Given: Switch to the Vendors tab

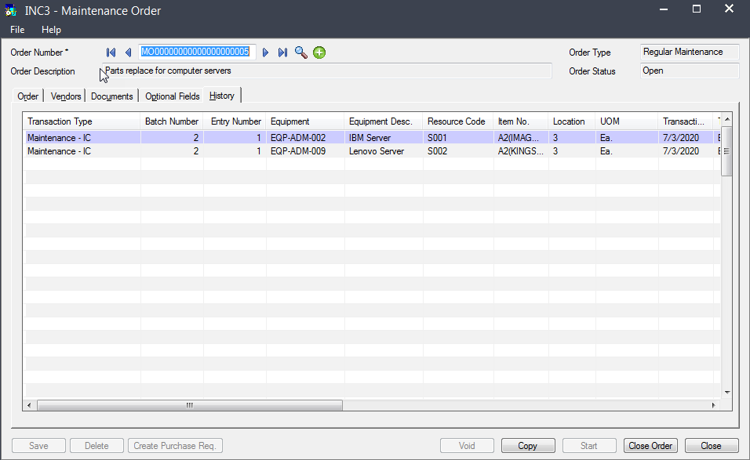Looking at the screenshot, I should click(x=66, y=96).
